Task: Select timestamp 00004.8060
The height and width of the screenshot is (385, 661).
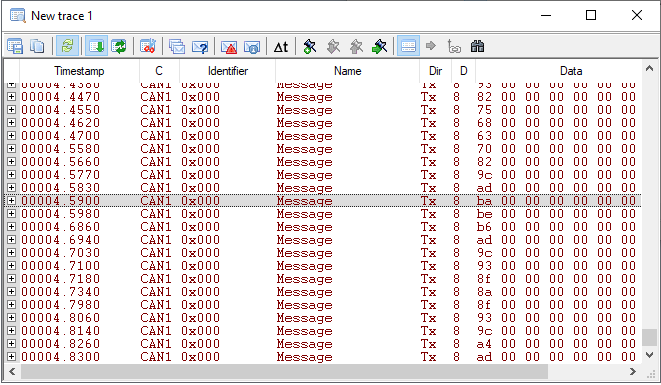Action: point(61,318)
